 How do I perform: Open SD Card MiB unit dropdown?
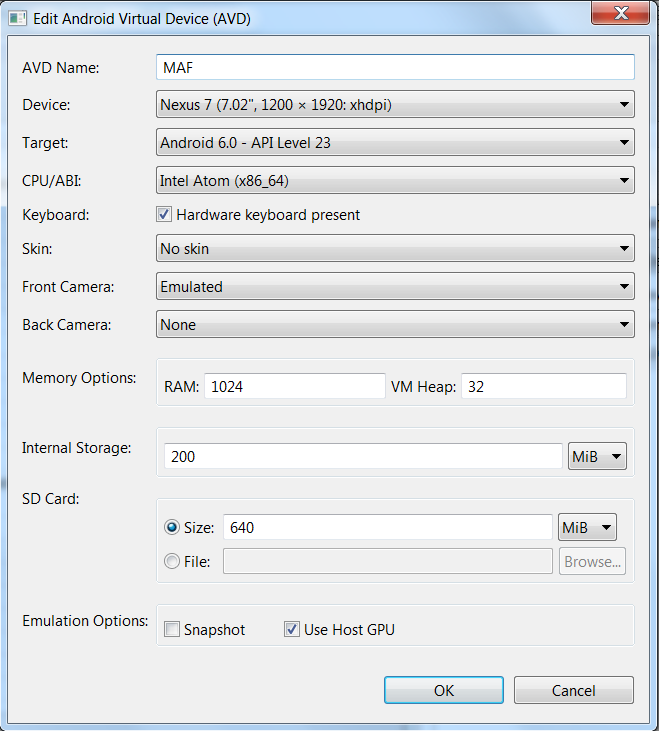[x=587, y=527]
